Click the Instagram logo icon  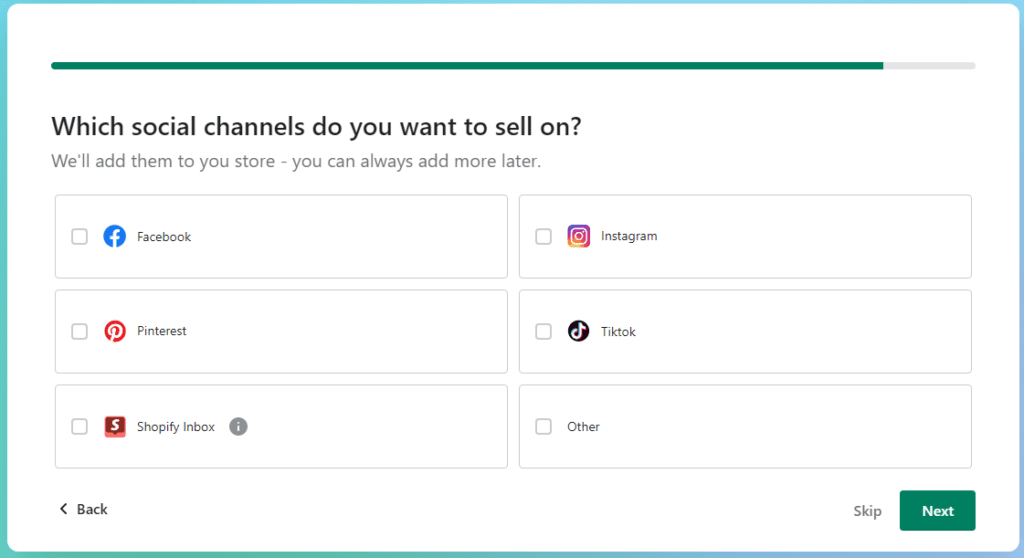(x=579, y=236)
